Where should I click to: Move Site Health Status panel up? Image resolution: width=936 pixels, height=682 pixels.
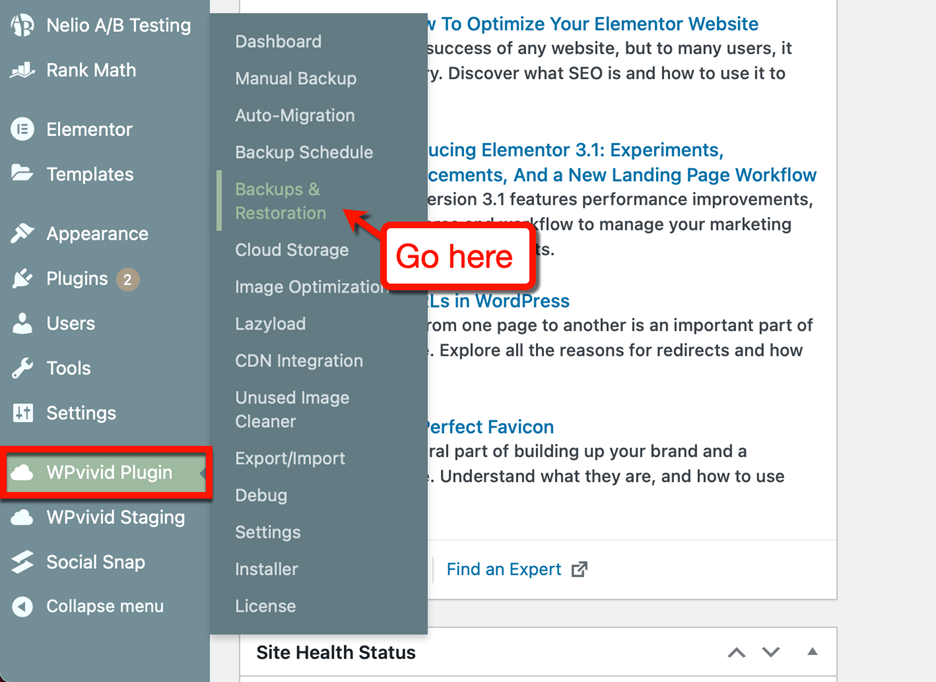click(737, 652)
